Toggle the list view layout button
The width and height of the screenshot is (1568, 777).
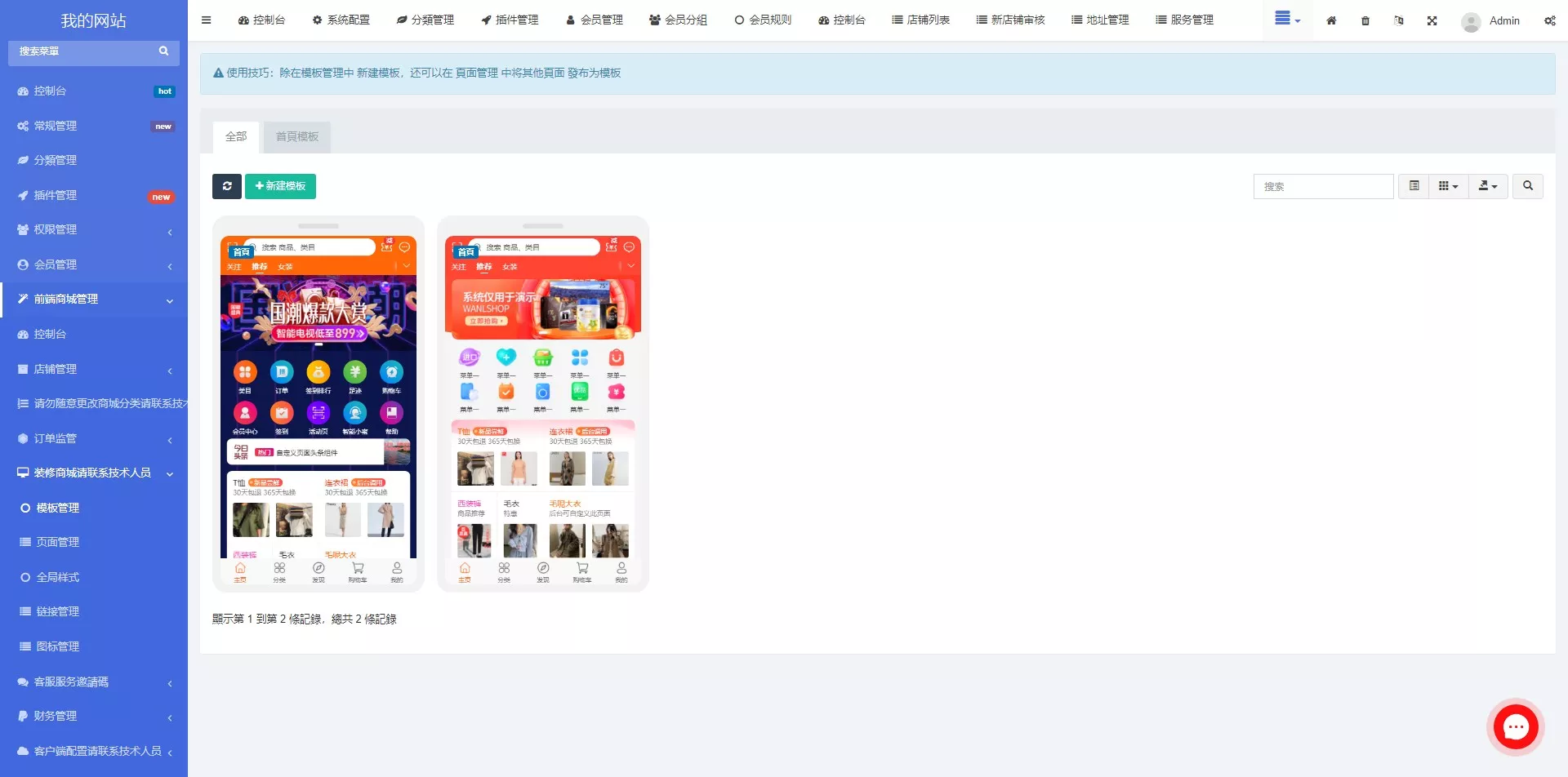point(1414,186)
